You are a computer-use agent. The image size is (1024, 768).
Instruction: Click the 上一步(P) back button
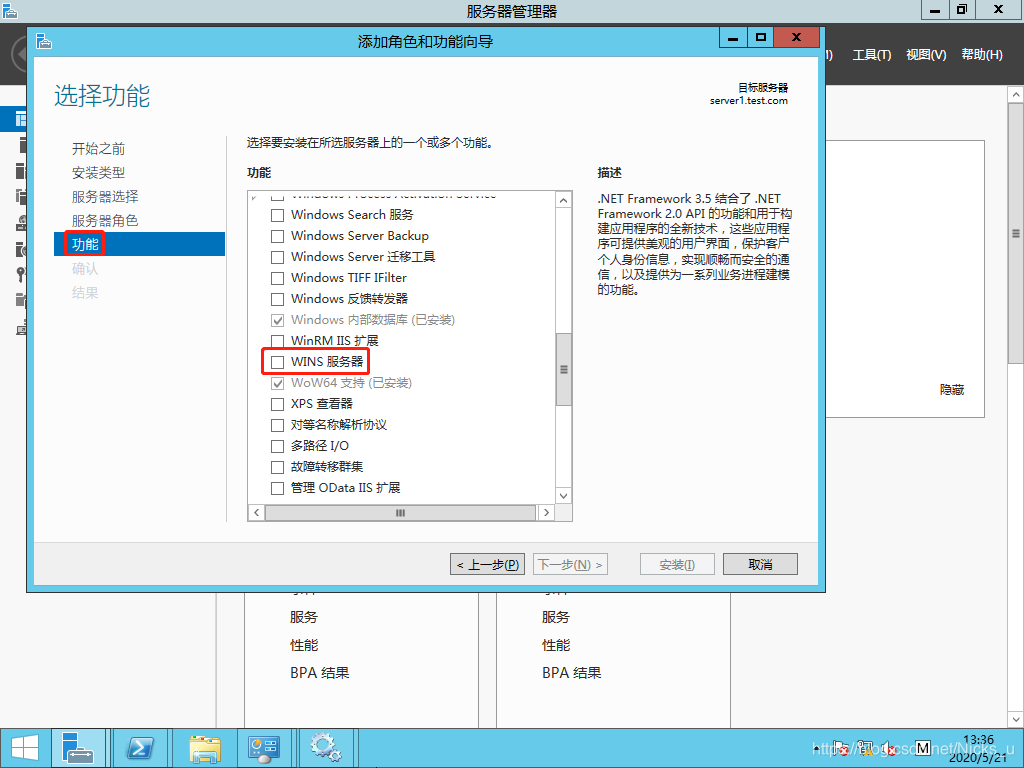[x=487, y=564]
